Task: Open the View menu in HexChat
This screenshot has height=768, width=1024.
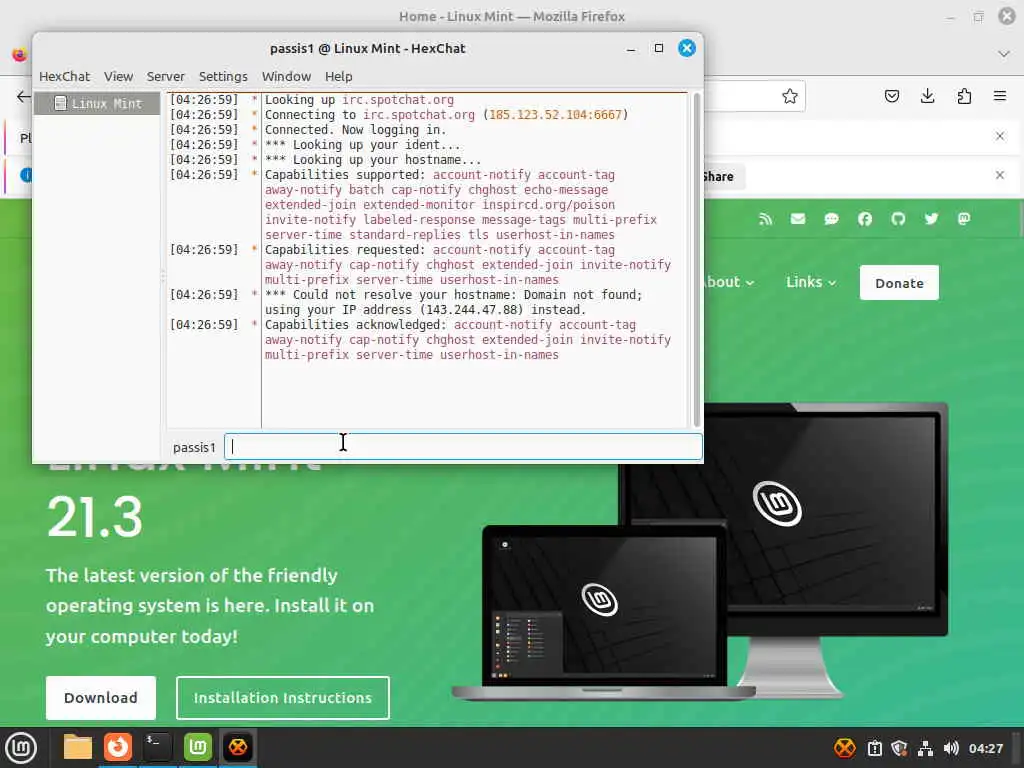Action: click(118, 76)
